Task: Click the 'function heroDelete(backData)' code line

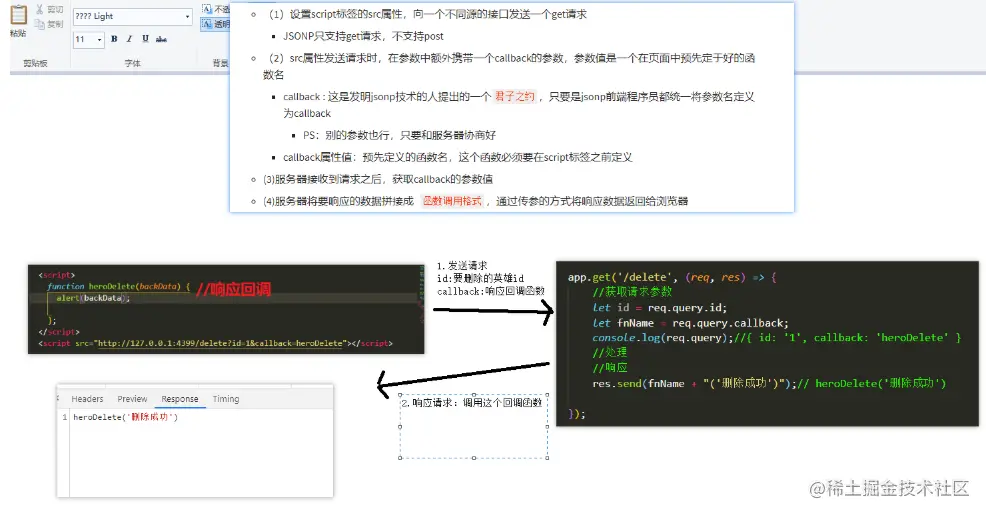Action: (x=118, y=287)
